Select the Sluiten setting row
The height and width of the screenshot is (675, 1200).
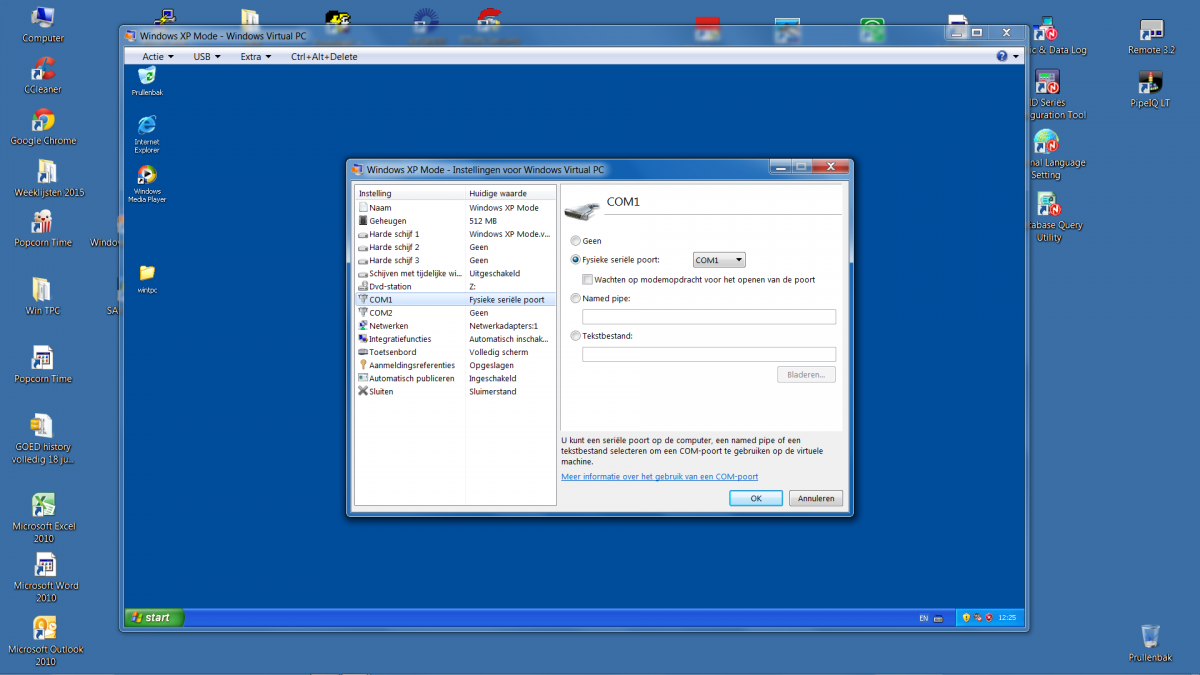(455, 391)
